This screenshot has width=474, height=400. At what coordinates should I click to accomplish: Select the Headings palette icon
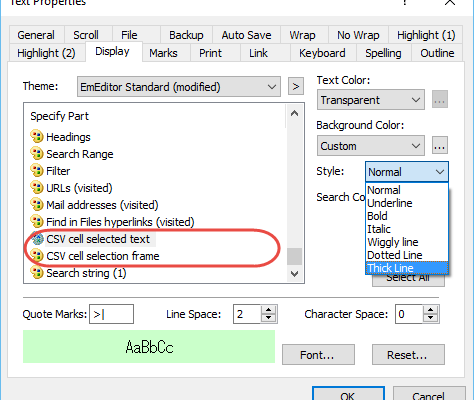coord(37,137)
